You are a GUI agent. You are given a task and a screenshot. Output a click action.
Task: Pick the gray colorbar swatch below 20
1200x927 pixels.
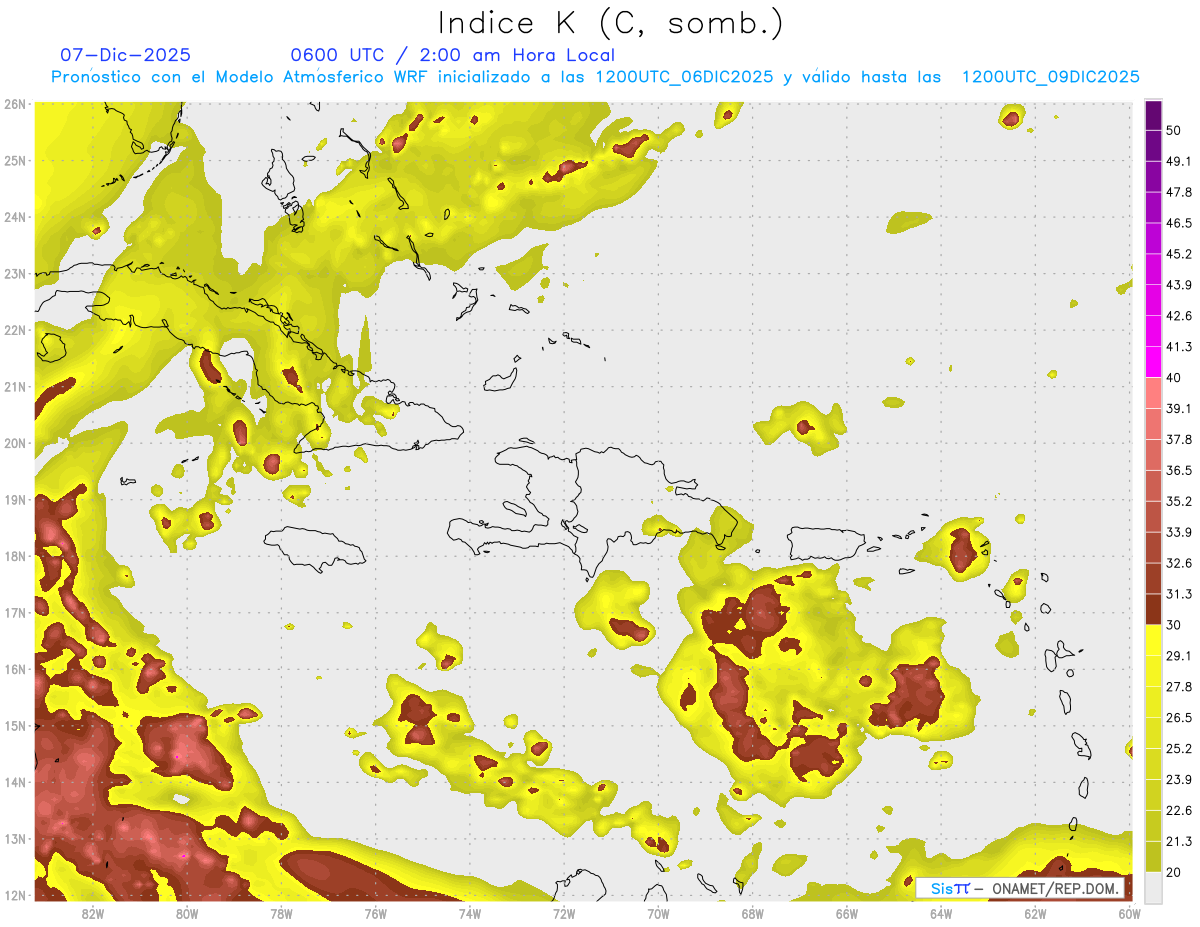tap(1153, 887)
